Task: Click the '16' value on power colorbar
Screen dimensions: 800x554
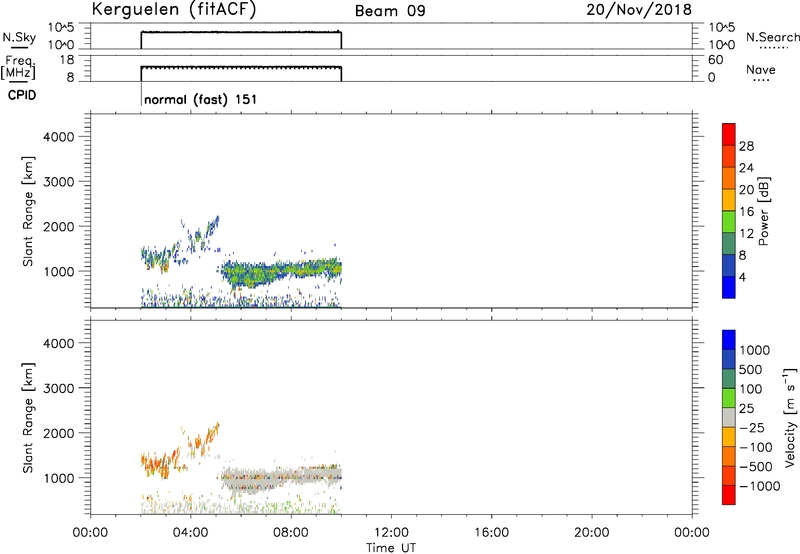Action: (746, 212)
